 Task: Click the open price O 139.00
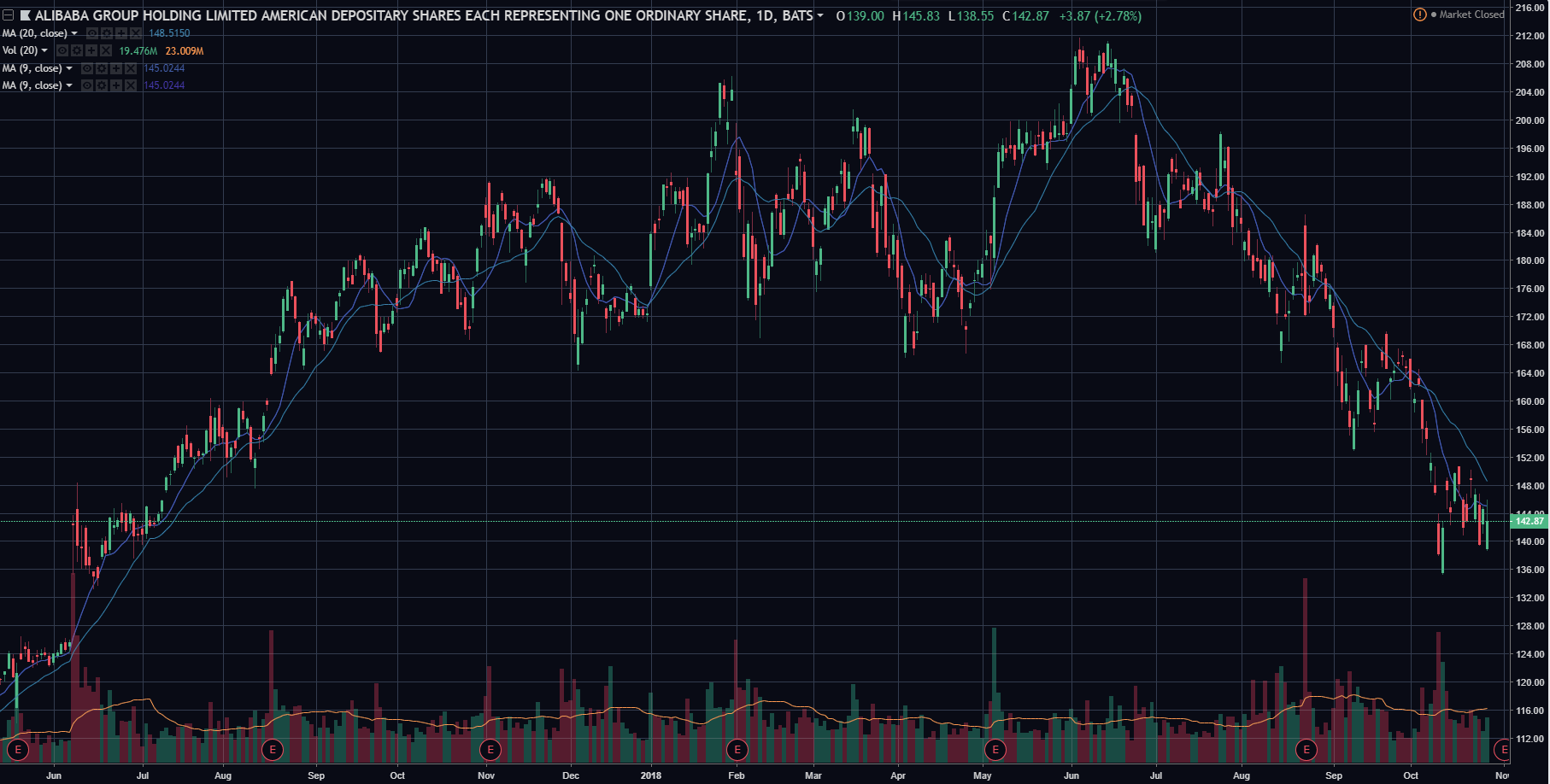860,16
